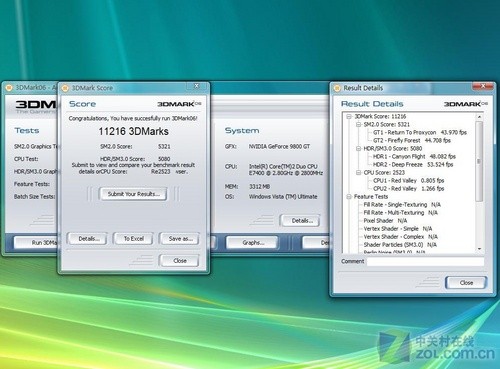Select GT1 - Return To Proxycon row
500x369 pixels.
click(420, 132)
